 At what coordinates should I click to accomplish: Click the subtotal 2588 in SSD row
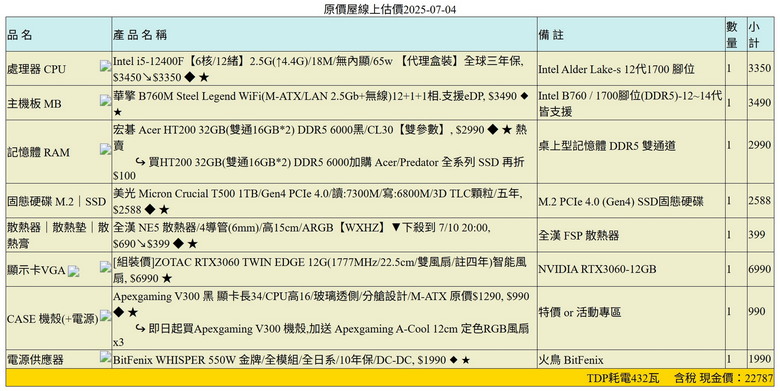click(760, 201)
